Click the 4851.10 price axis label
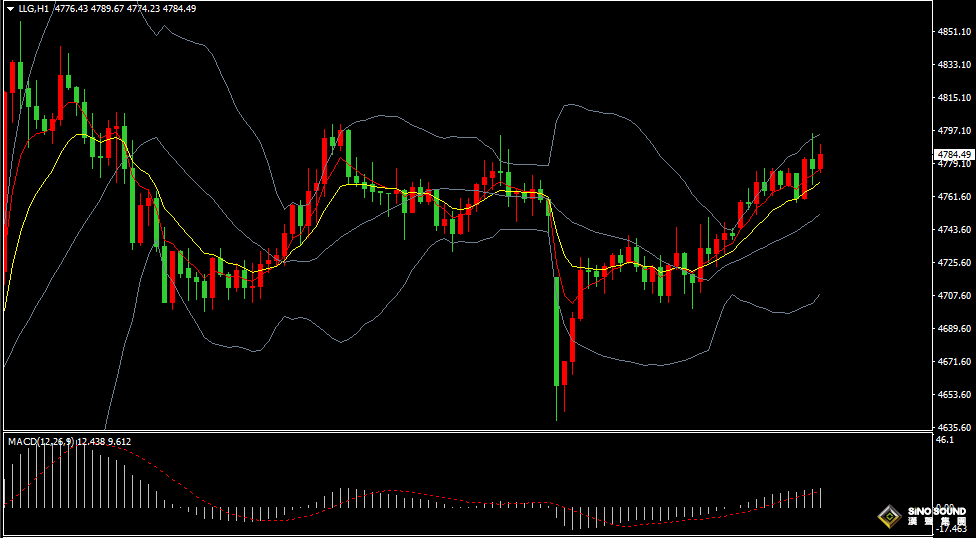The image size is (976, 538). pyautogui.click(x=954, y=32)
